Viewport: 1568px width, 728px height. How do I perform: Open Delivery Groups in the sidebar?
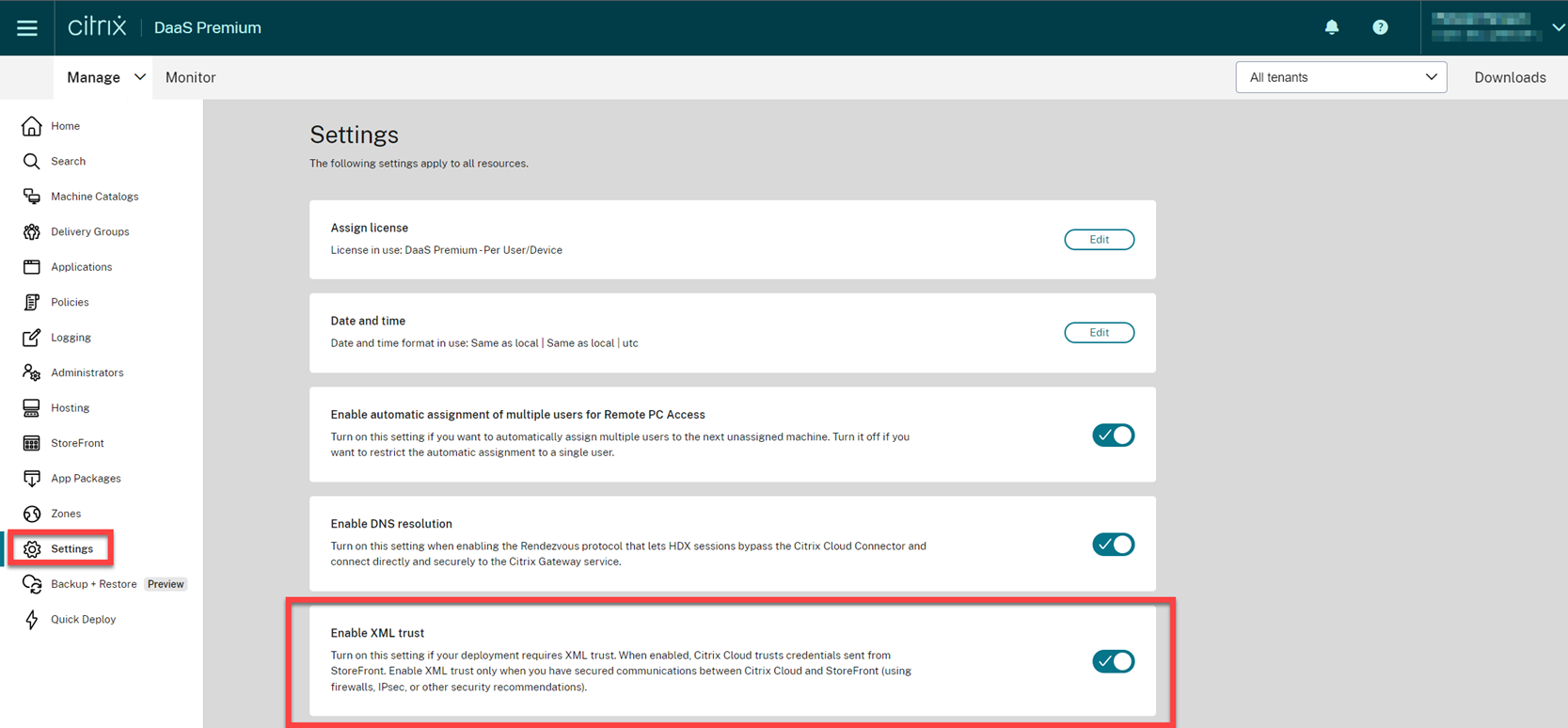(x=90, y=231)
